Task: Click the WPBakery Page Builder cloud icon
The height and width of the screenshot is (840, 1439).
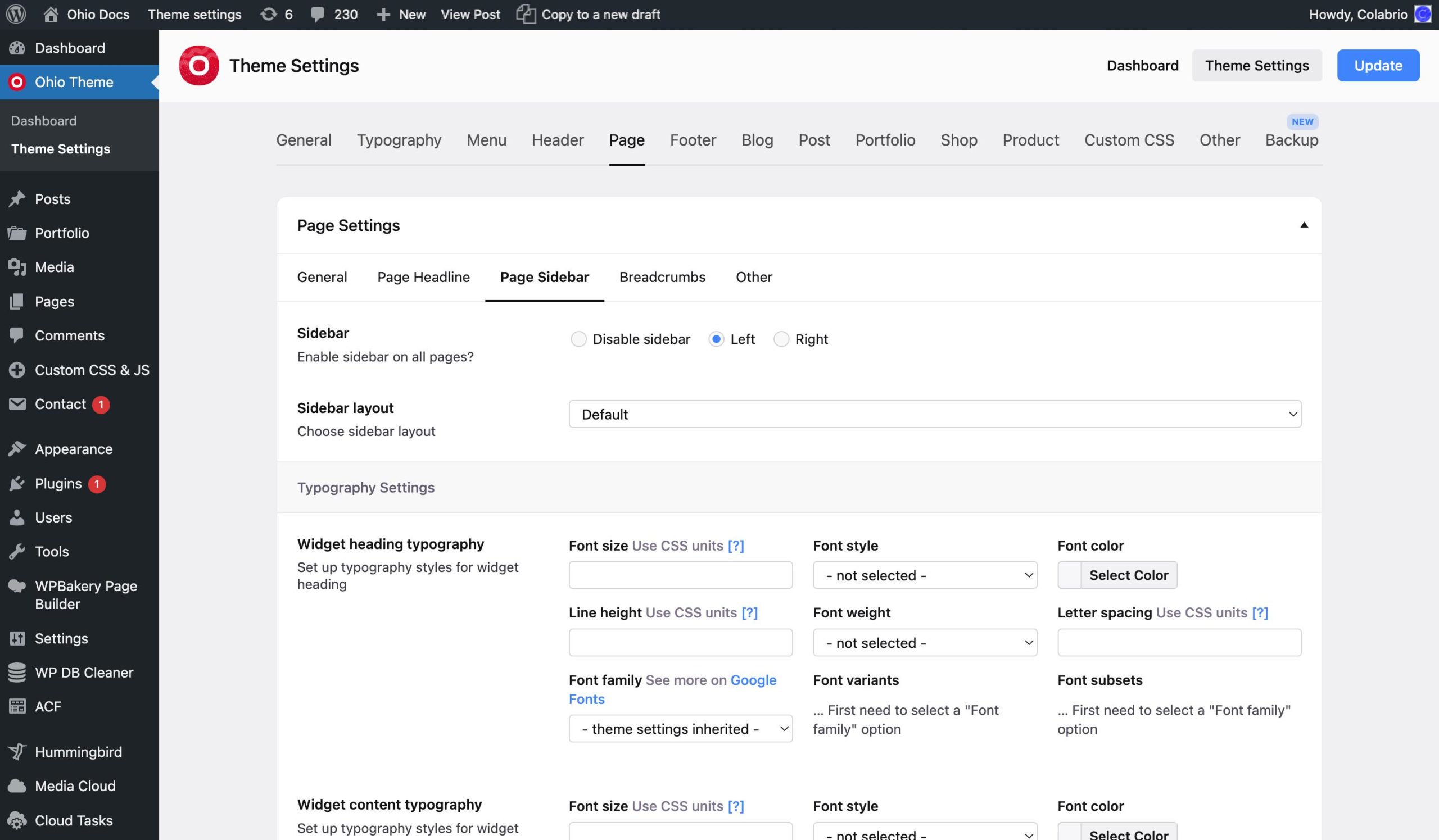Action: click(17, 586)
